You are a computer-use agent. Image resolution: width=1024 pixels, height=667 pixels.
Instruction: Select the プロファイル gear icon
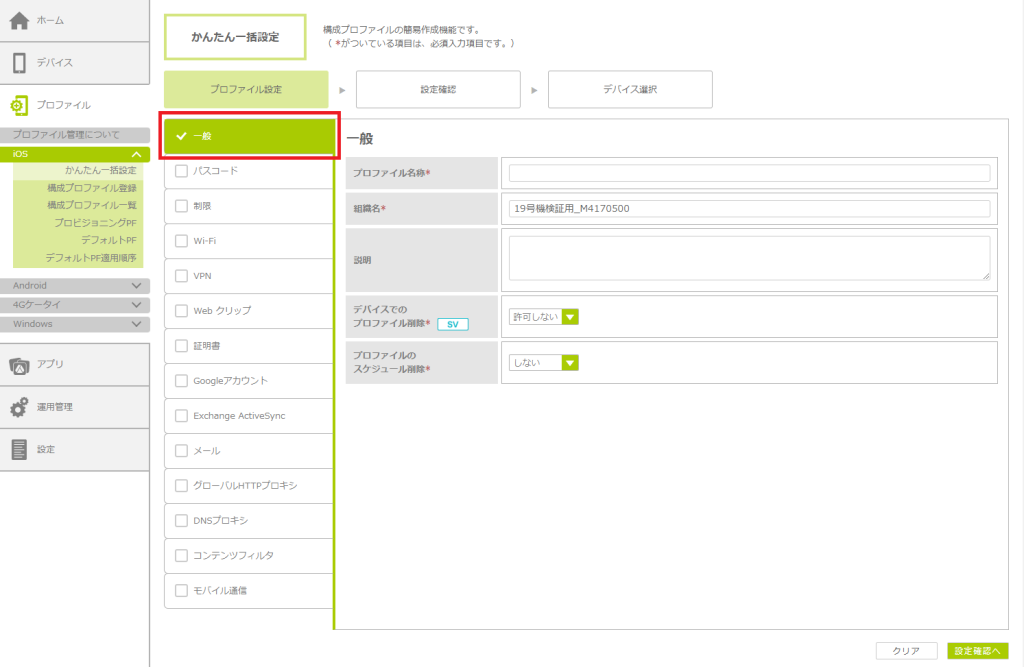coord(19,105)
